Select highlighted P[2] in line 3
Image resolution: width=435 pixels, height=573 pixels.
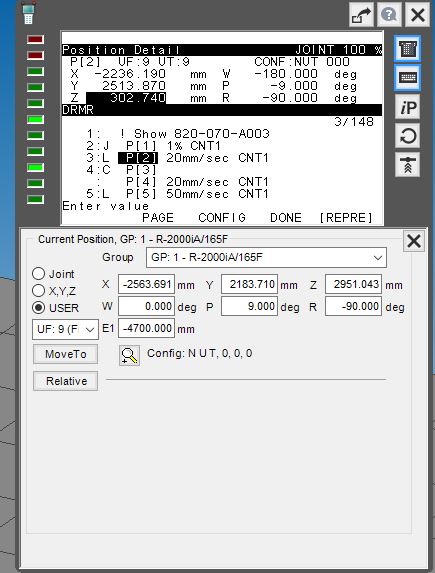coord(138,158)
